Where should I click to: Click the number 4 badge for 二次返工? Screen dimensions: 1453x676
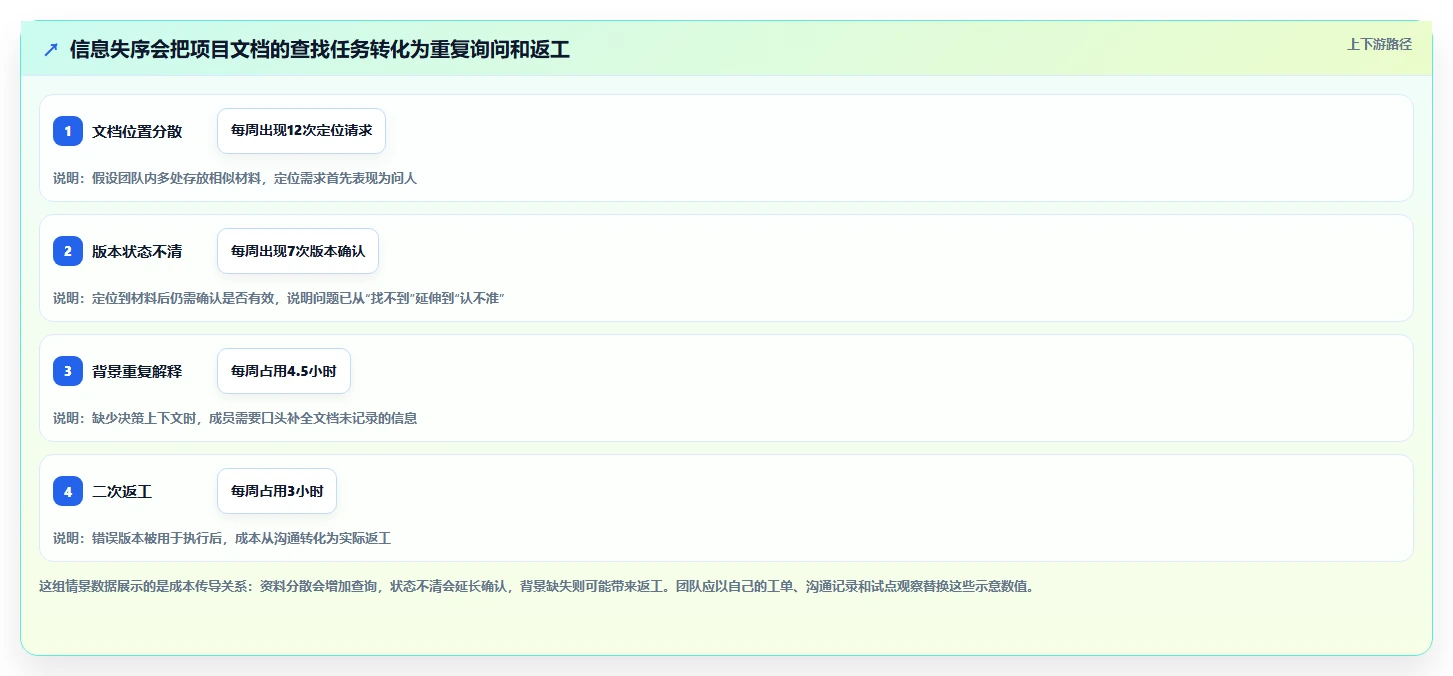[x=68, y=491]
